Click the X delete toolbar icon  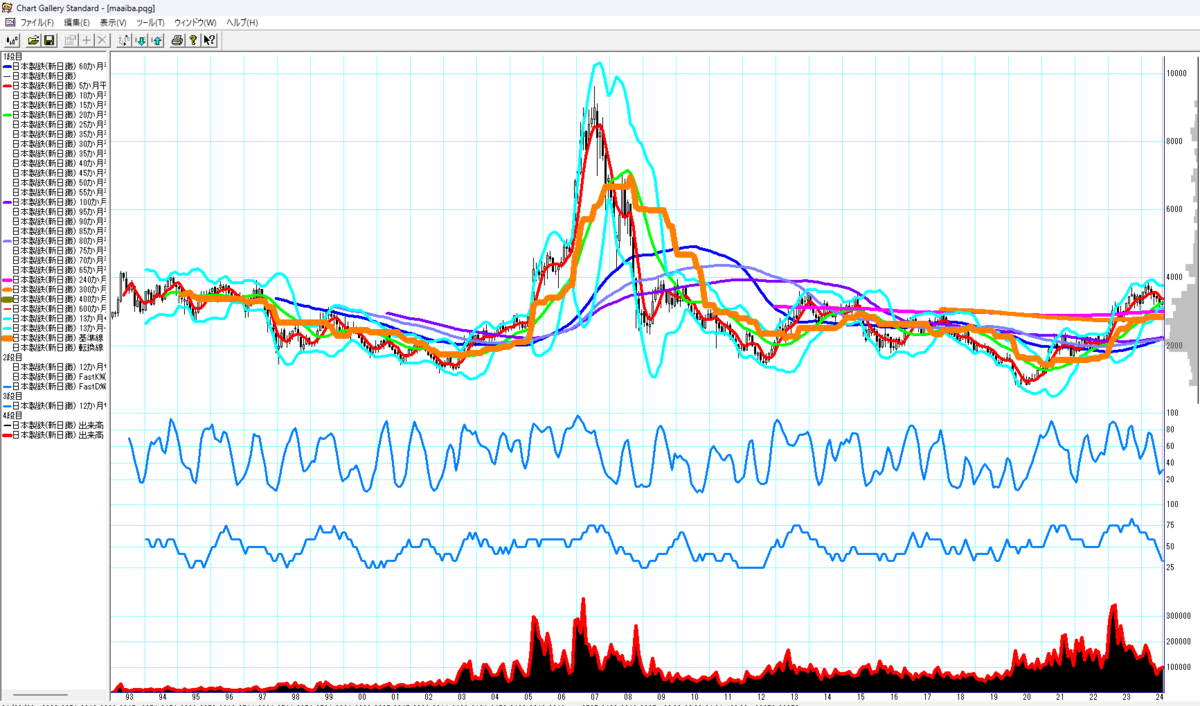[102, 40]
